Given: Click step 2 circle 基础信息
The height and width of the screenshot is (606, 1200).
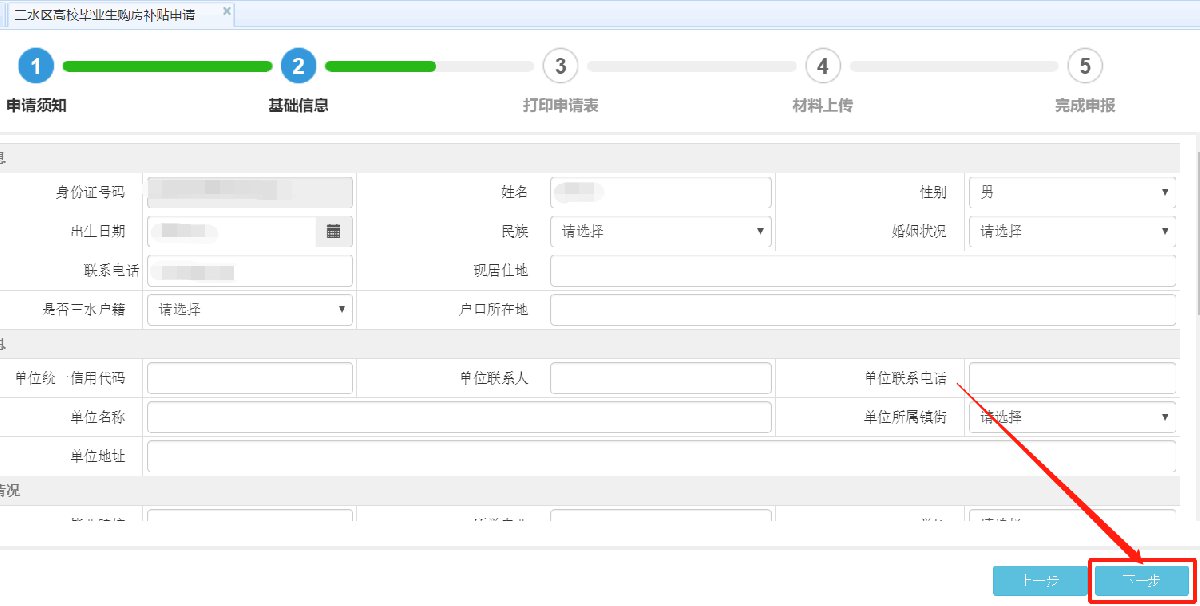Looking at the screenshot, I should tap(298, 67).
